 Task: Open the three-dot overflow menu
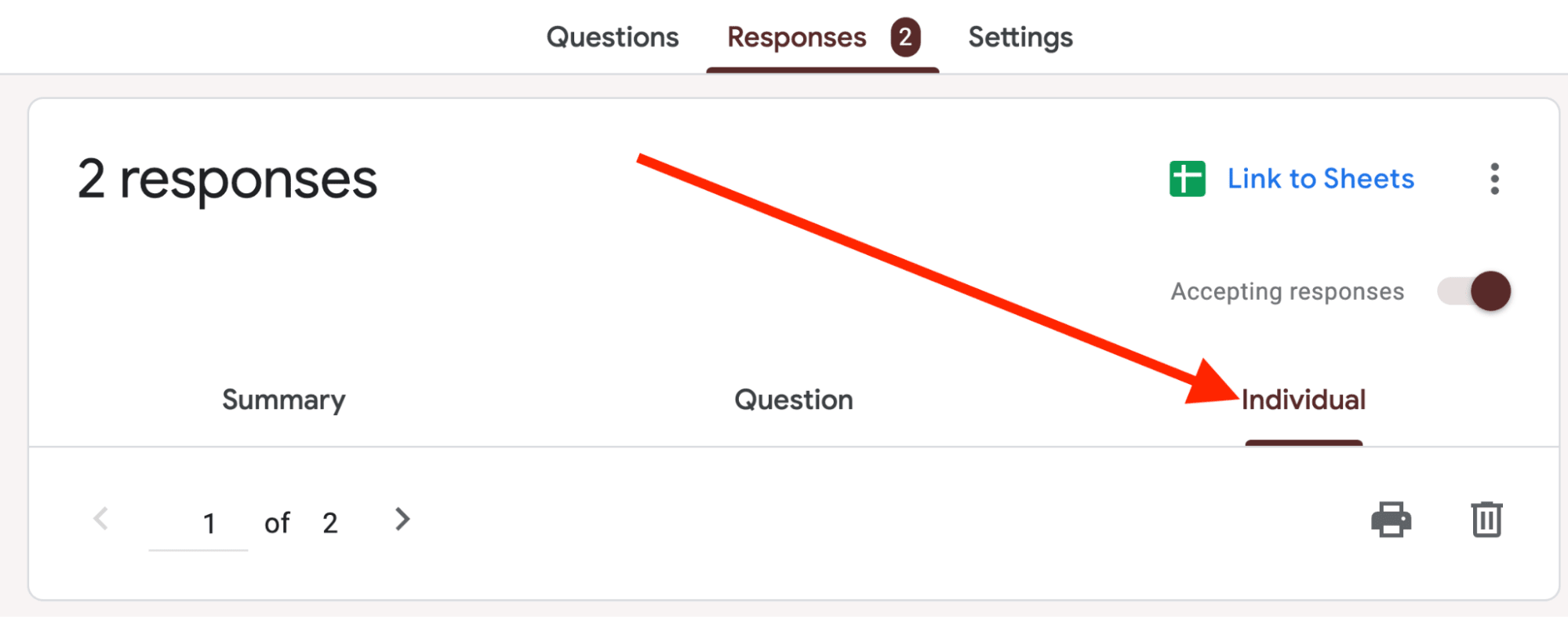pyautogui.click(x=1496, y=179)
